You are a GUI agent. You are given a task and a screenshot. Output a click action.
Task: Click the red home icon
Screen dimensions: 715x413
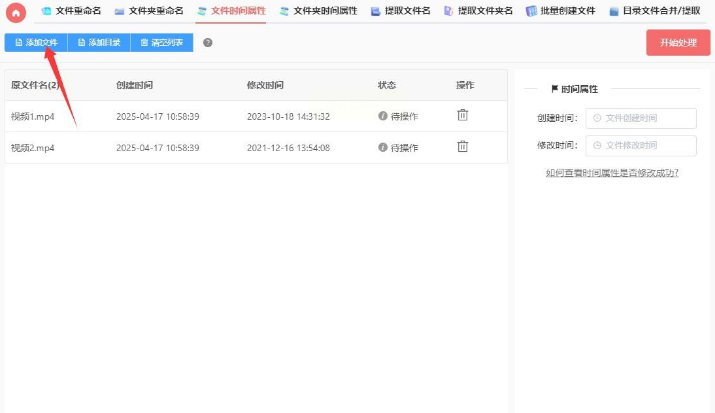[15, 12]
